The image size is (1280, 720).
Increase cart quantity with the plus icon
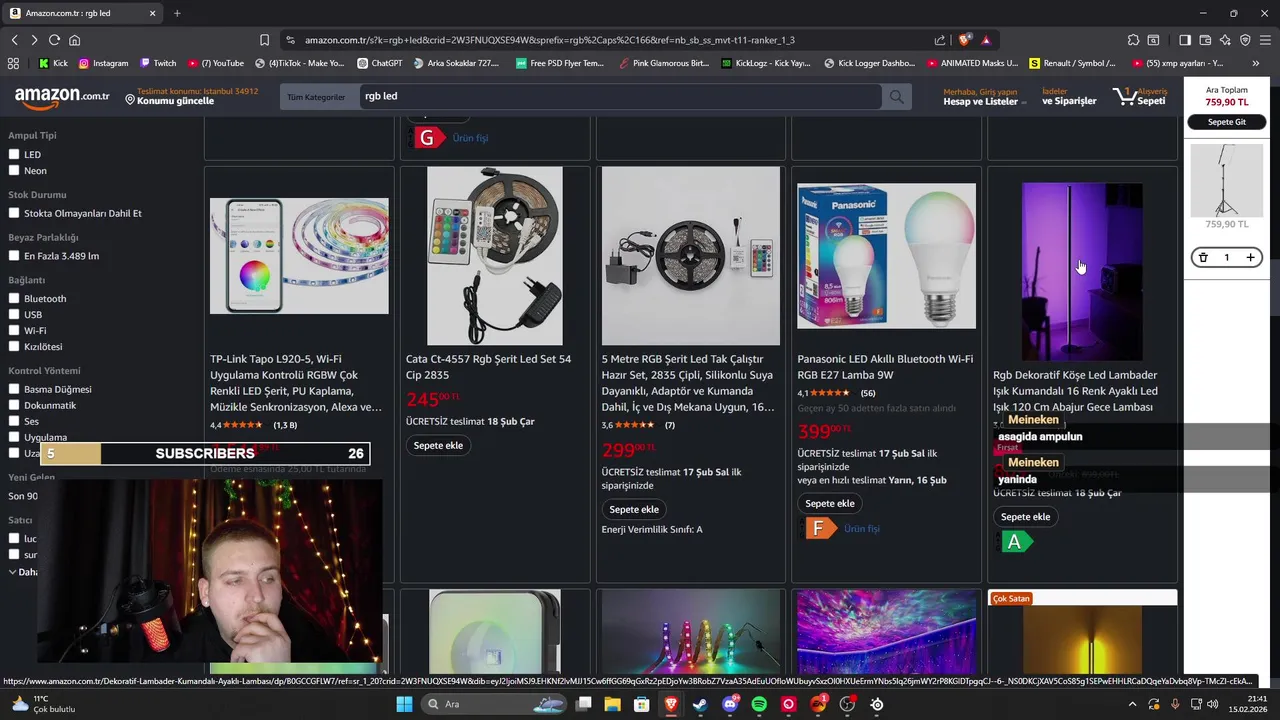point(1250,258)
